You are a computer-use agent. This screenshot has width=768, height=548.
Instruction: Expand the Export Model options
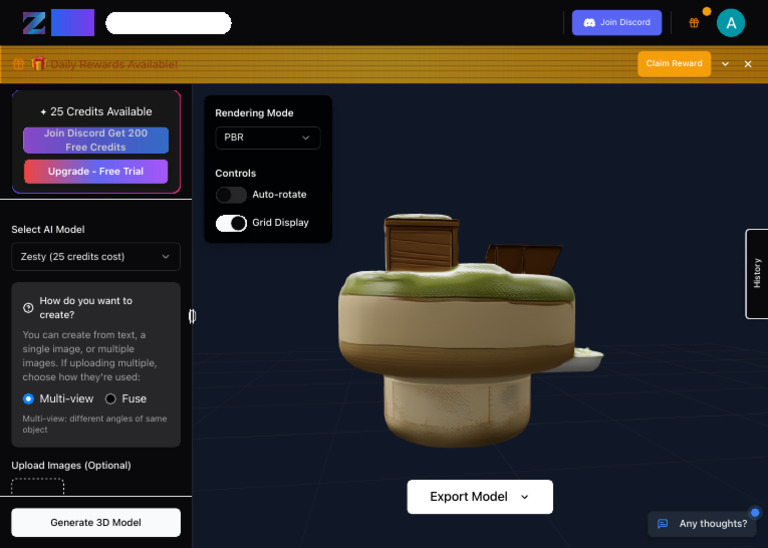[480, 497]
